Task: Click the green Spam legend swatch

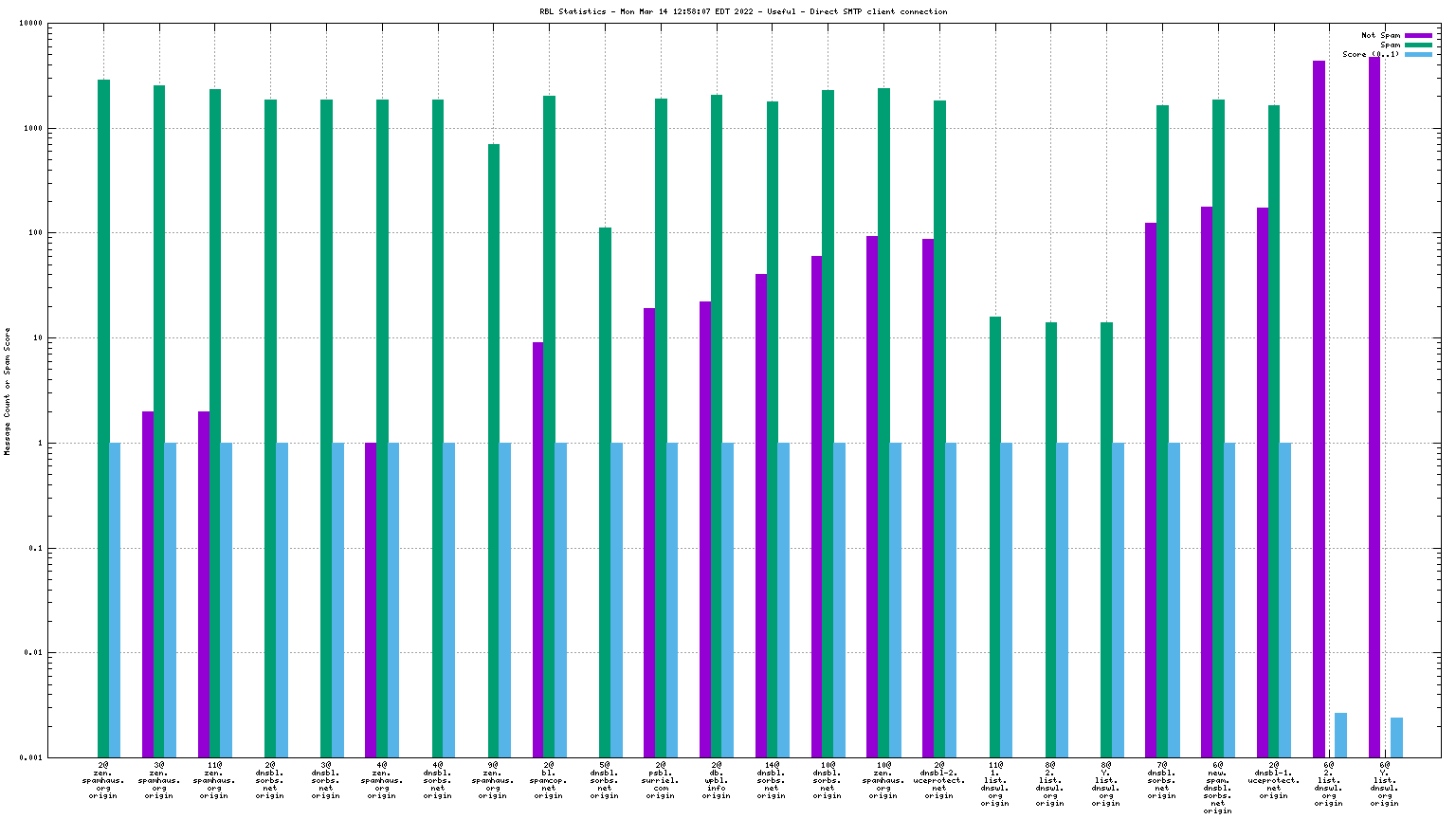Action: pos(1418,45)
